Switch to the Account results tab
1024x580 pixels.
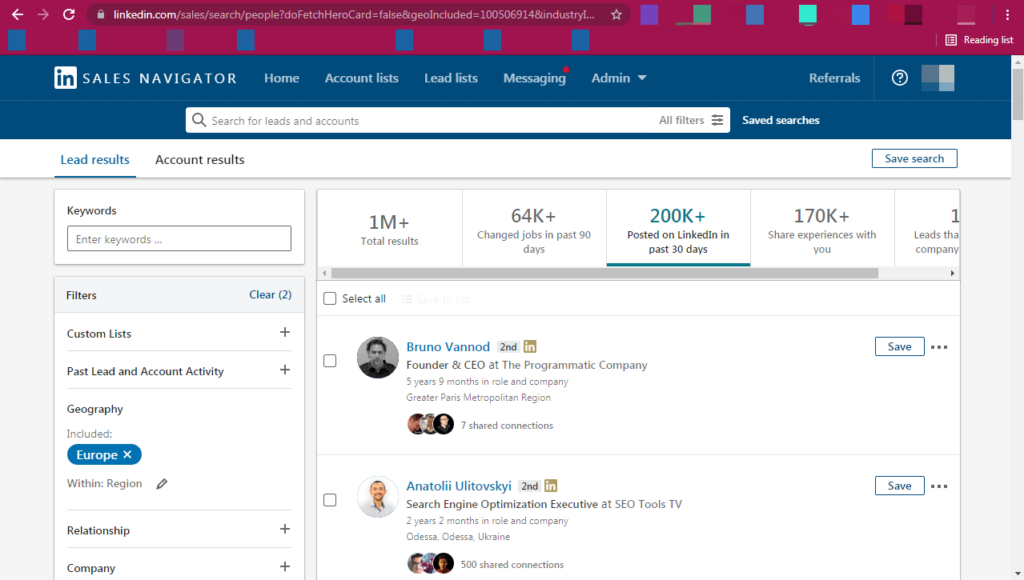click(x=199, y=160)
